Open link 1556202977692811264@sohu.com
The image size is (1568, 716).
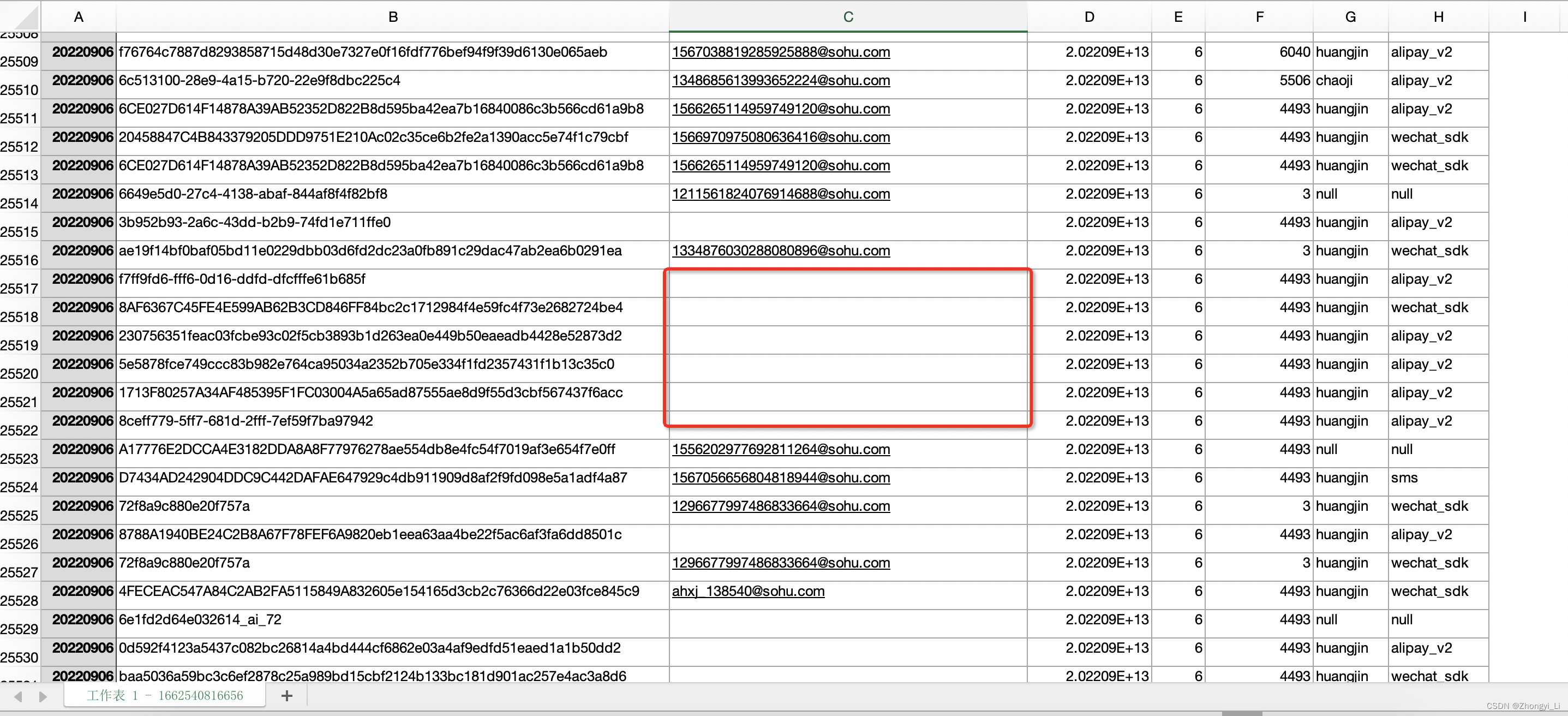point(781,449)
